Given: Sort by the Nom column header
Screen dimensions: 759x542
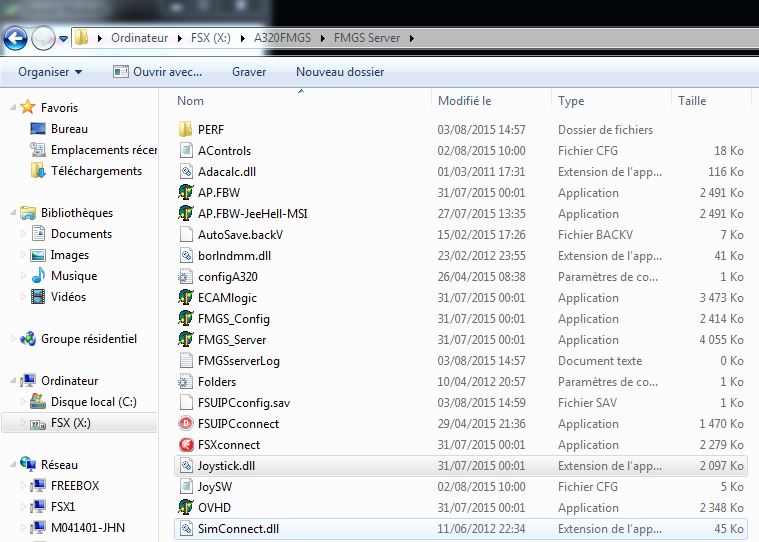Looking at the screenshot, I should [x=190, y=101].
